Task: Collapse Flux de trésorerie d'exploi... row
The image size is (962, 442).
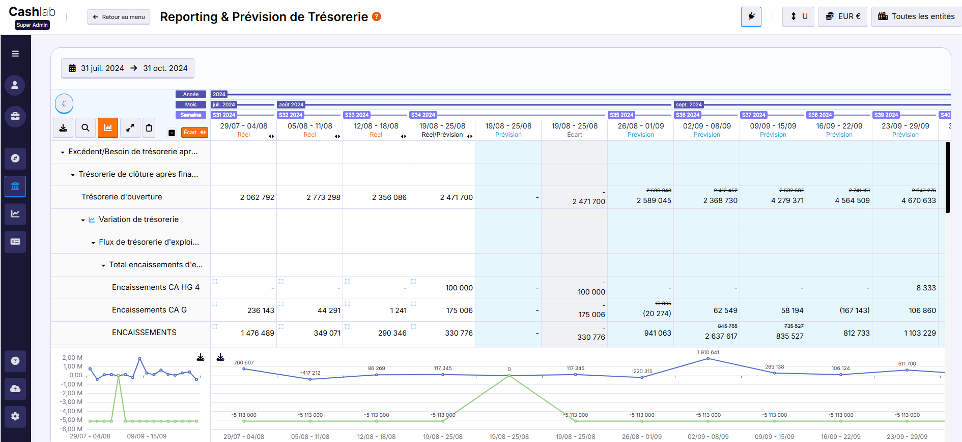Action: point(93,242)
